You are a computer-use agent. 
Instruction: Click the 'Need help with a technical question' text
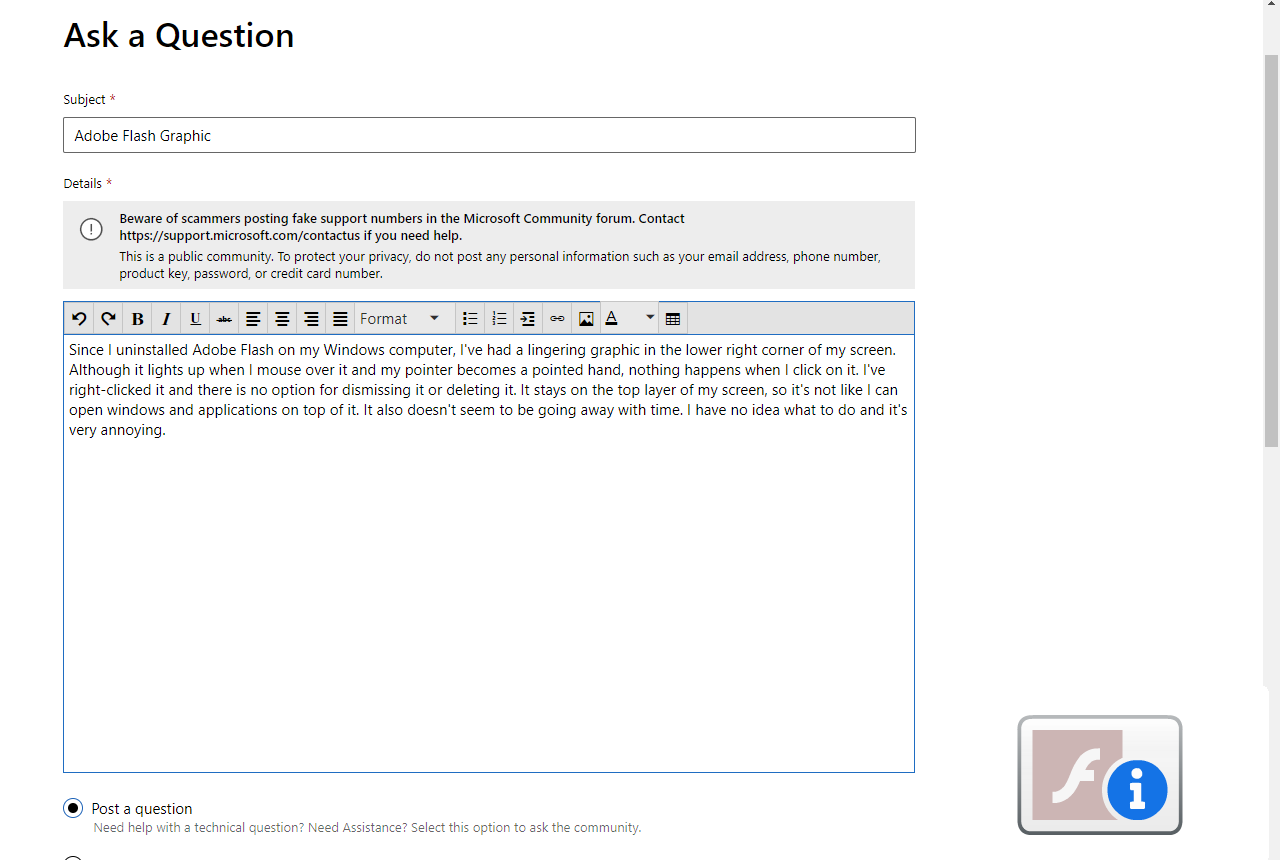367,828
